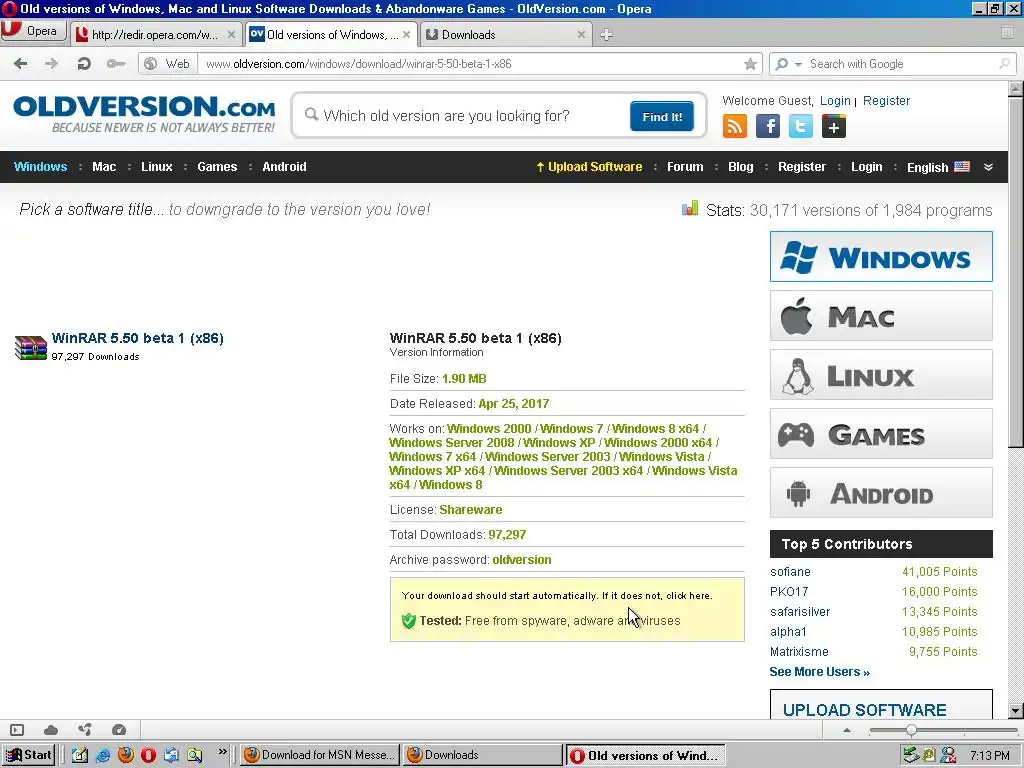
Task: Toggle Opera panels icon in status bar
Action: tap(17, 730)
